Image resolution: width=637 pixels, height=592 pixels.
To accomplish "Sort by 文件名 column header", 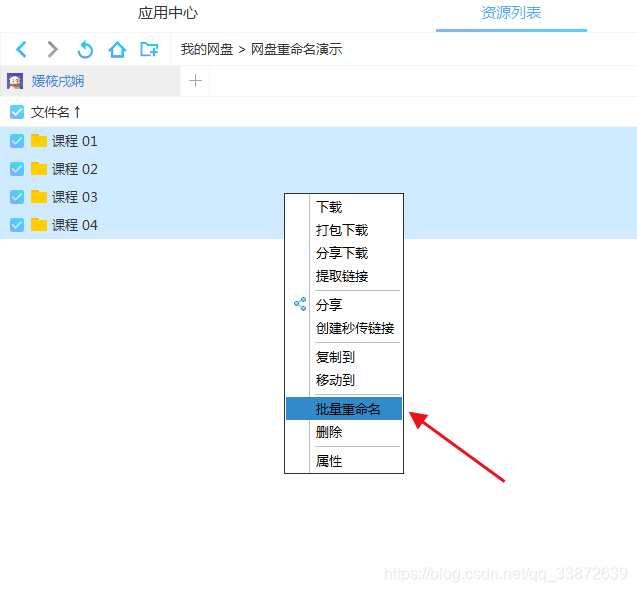I will click(56, 112).
